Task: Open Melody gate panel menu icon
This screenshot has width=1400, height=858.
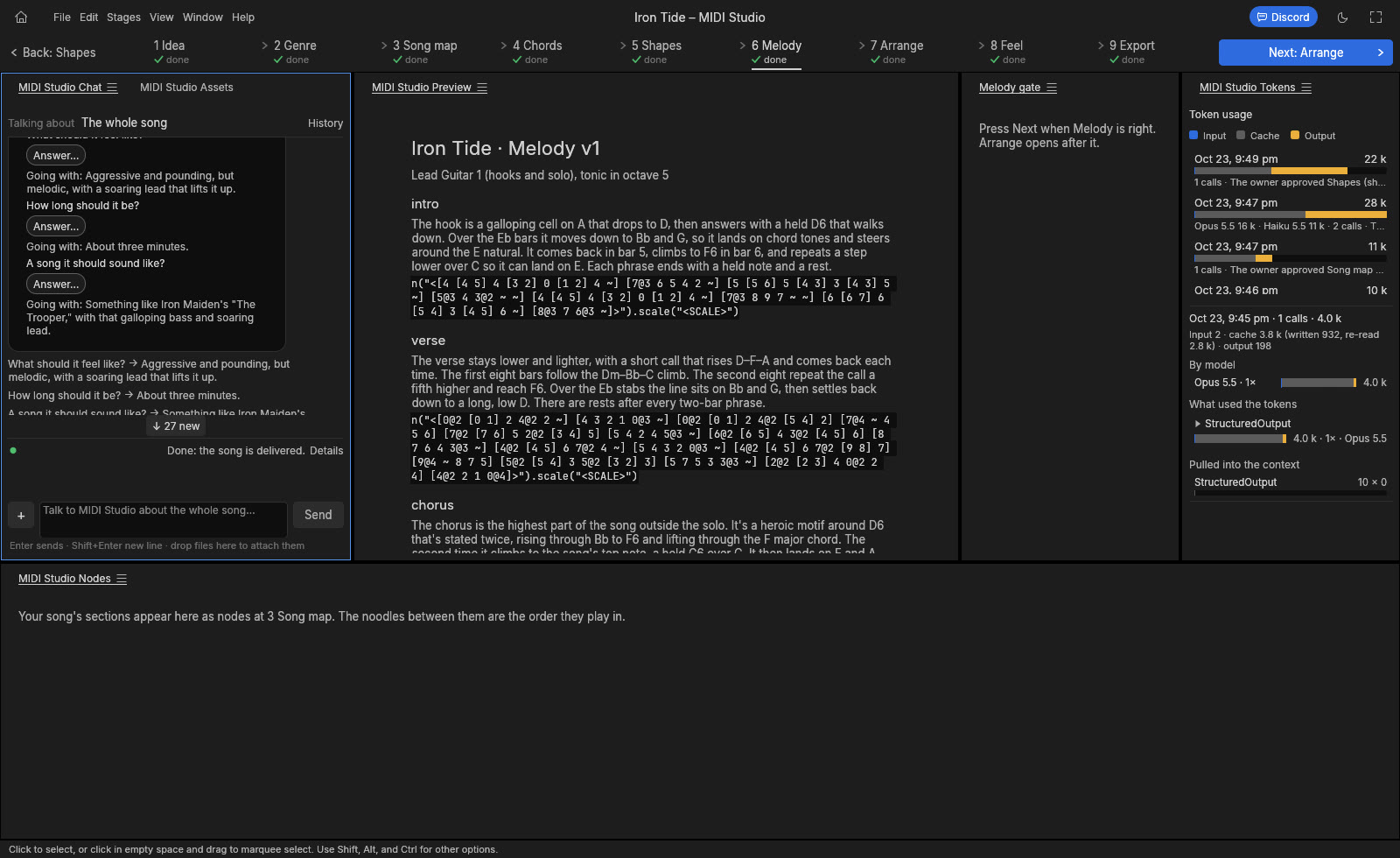Action: 1052,88
